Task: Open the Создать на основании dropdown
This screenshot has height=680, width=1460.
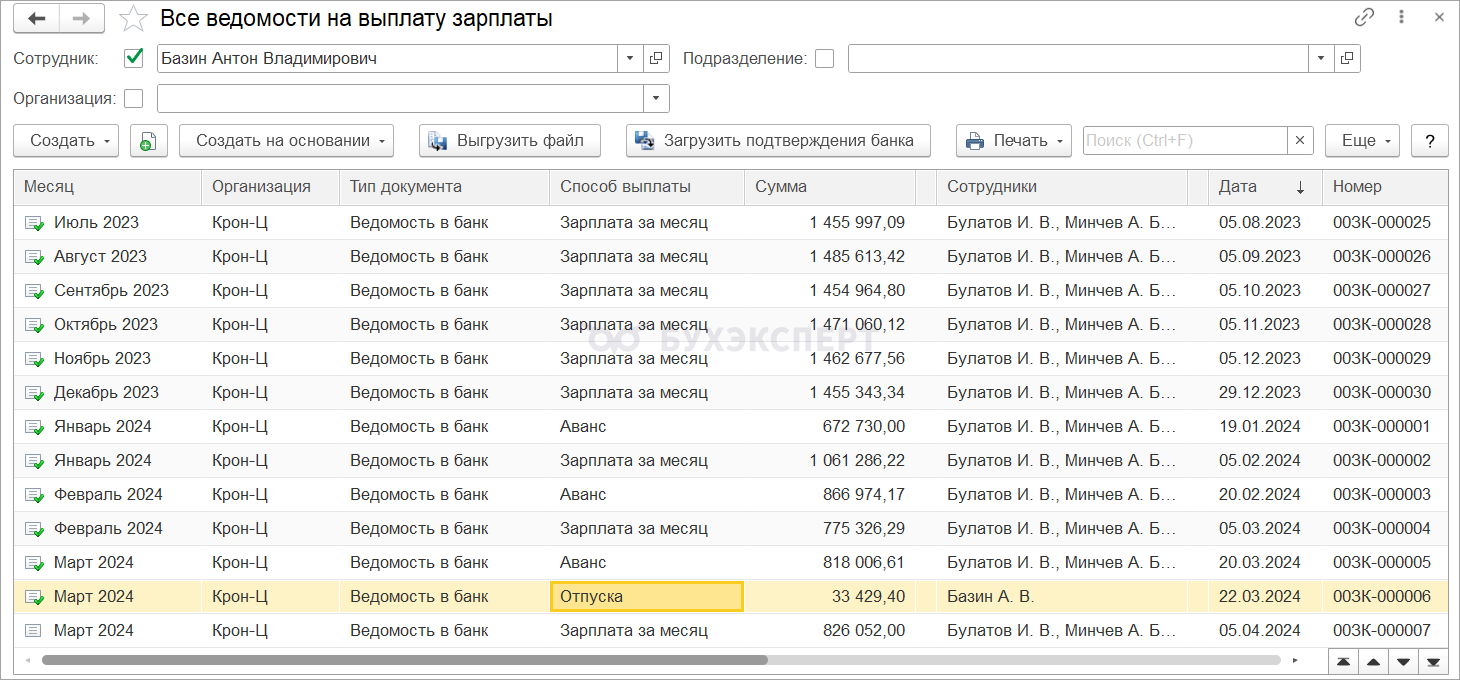Action: 286,141
